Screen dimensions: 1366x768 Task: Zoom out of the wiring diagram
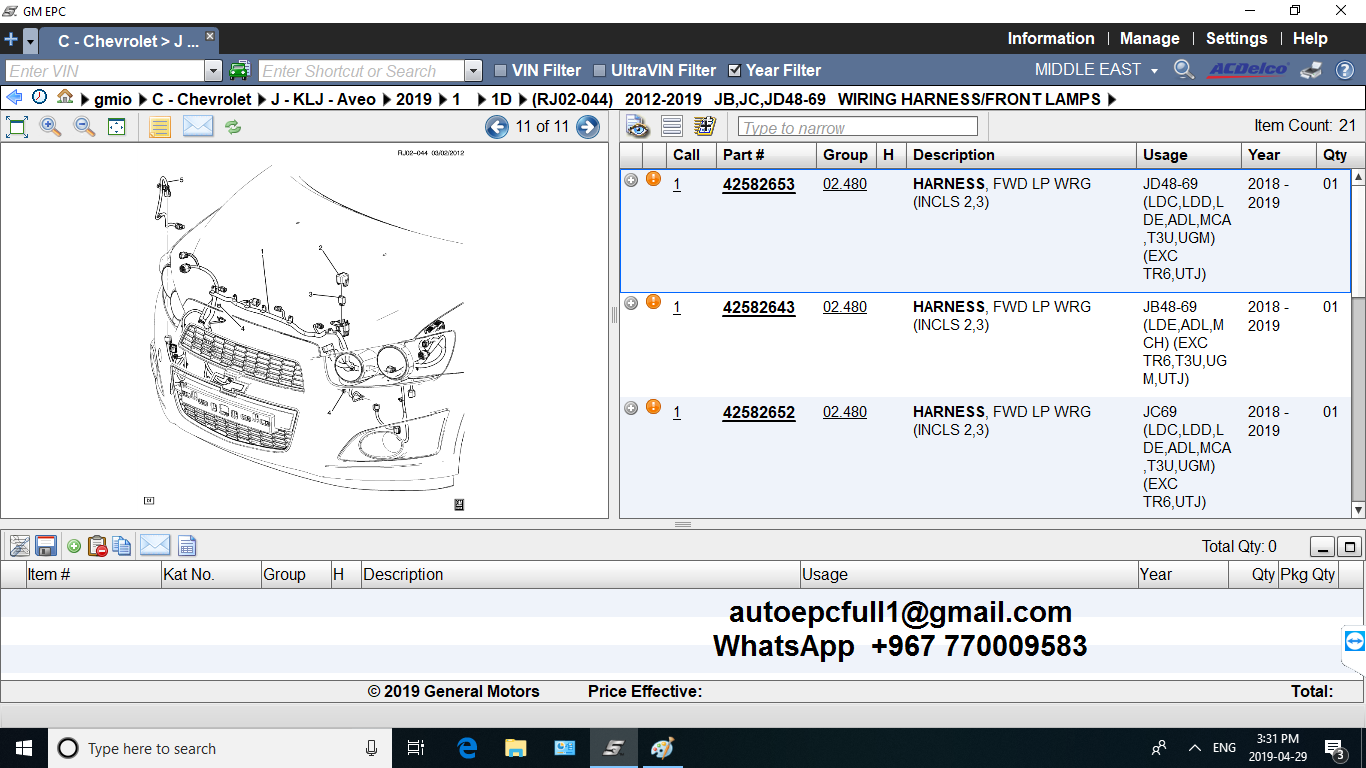pos(84,127)
